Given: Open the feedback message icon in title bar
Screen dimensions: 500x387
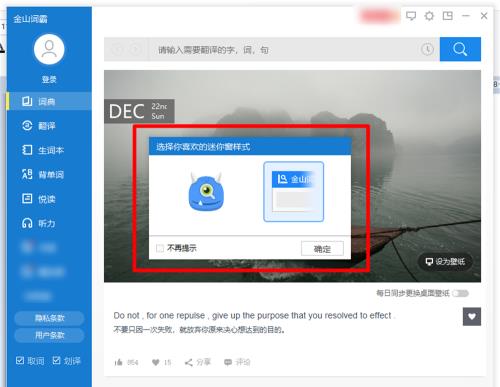Looking at the screenshot, I should (x=411, y=16).
